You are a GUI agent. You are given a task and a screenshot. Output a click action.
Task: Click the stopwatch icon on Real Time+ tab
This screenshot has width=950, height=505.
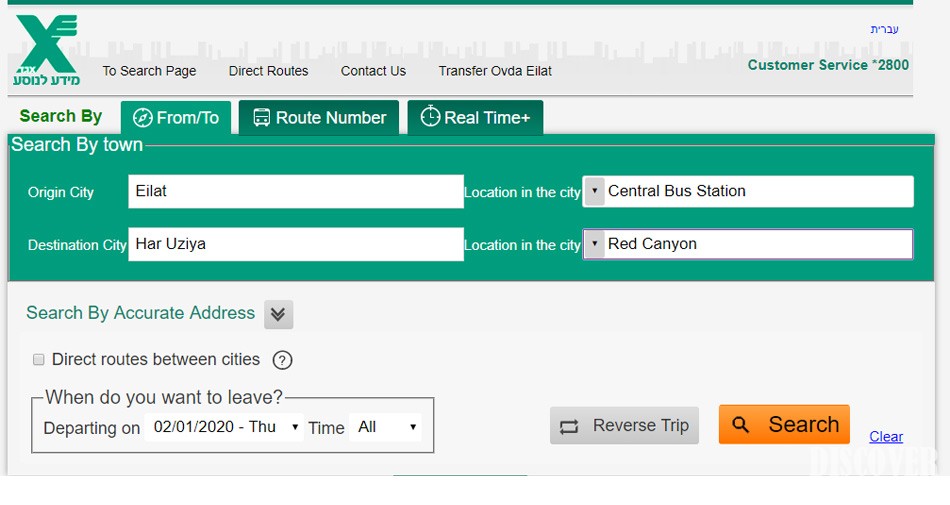point(430,117)
